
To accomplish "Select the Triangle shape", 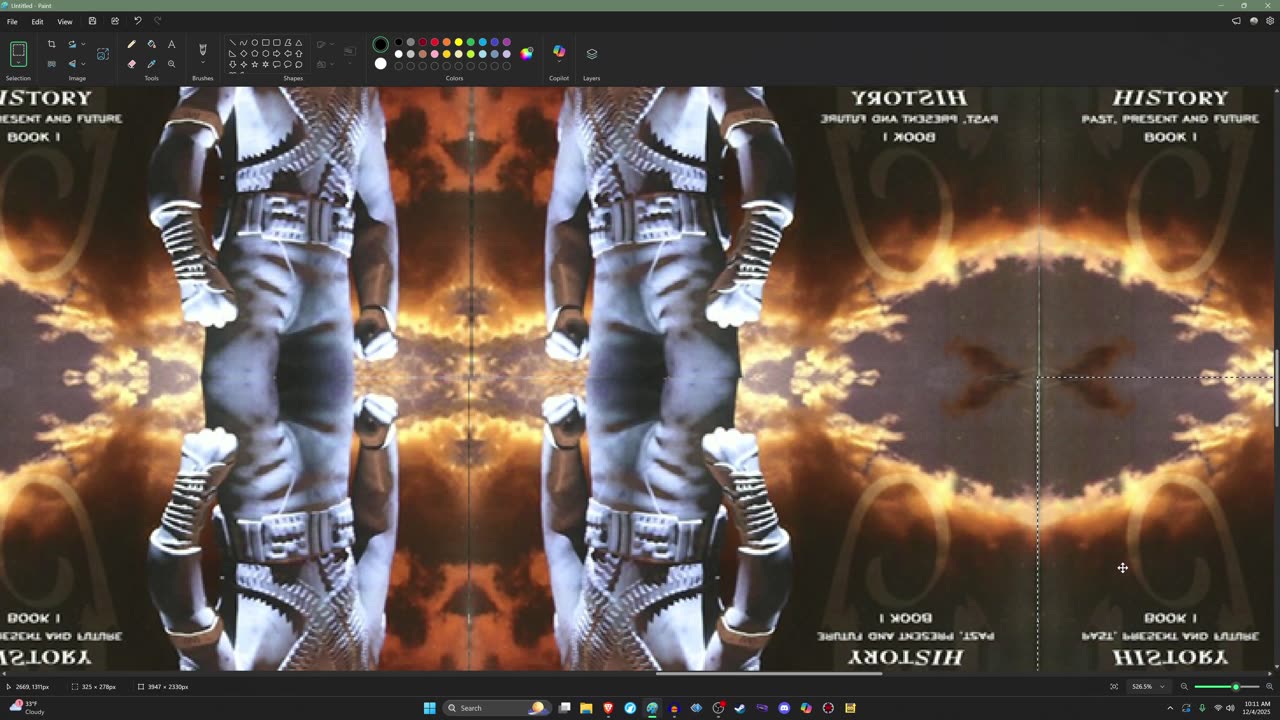I will coord(298,43).
